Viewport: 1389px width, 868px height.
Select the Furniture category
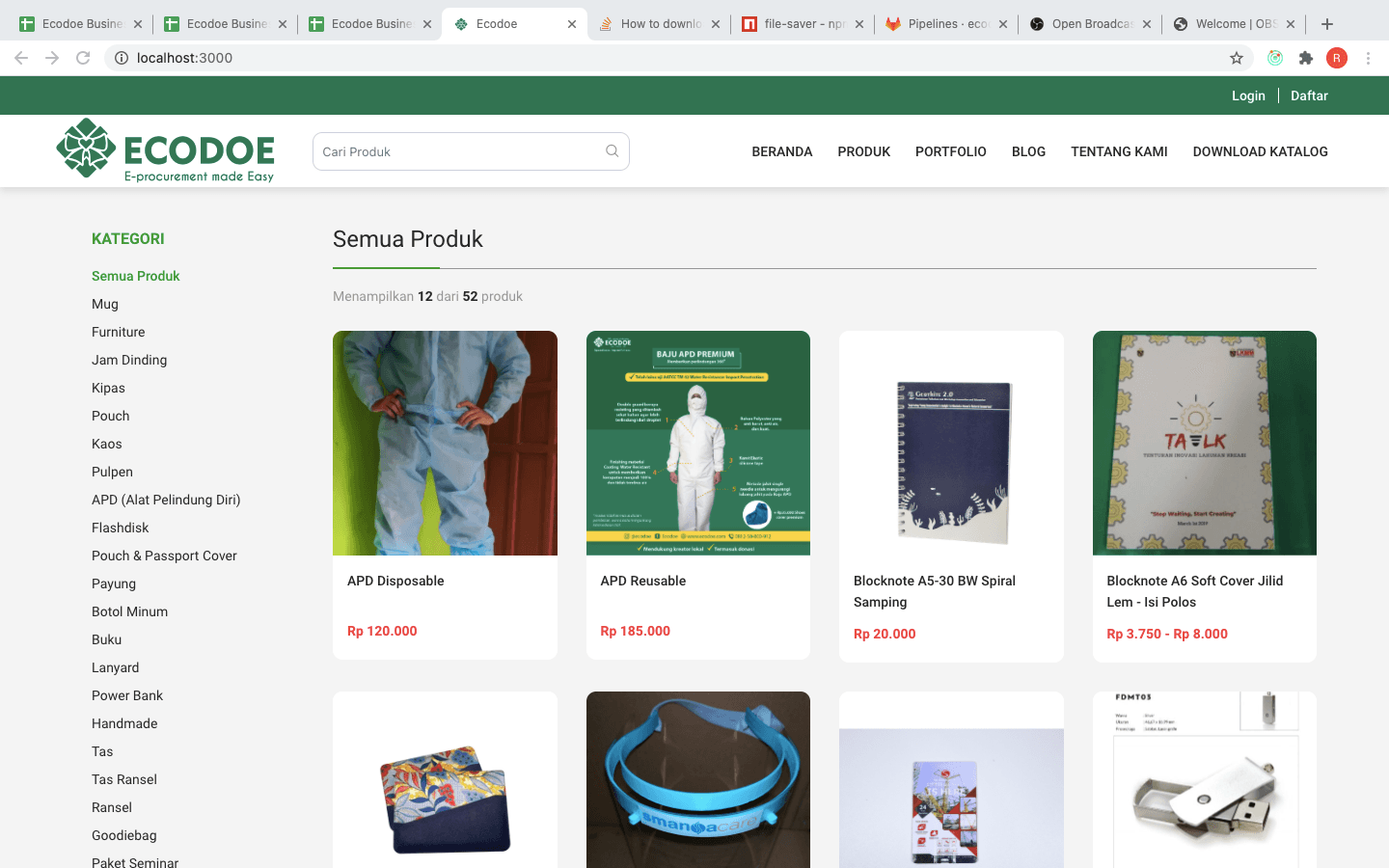pos(119,332)
